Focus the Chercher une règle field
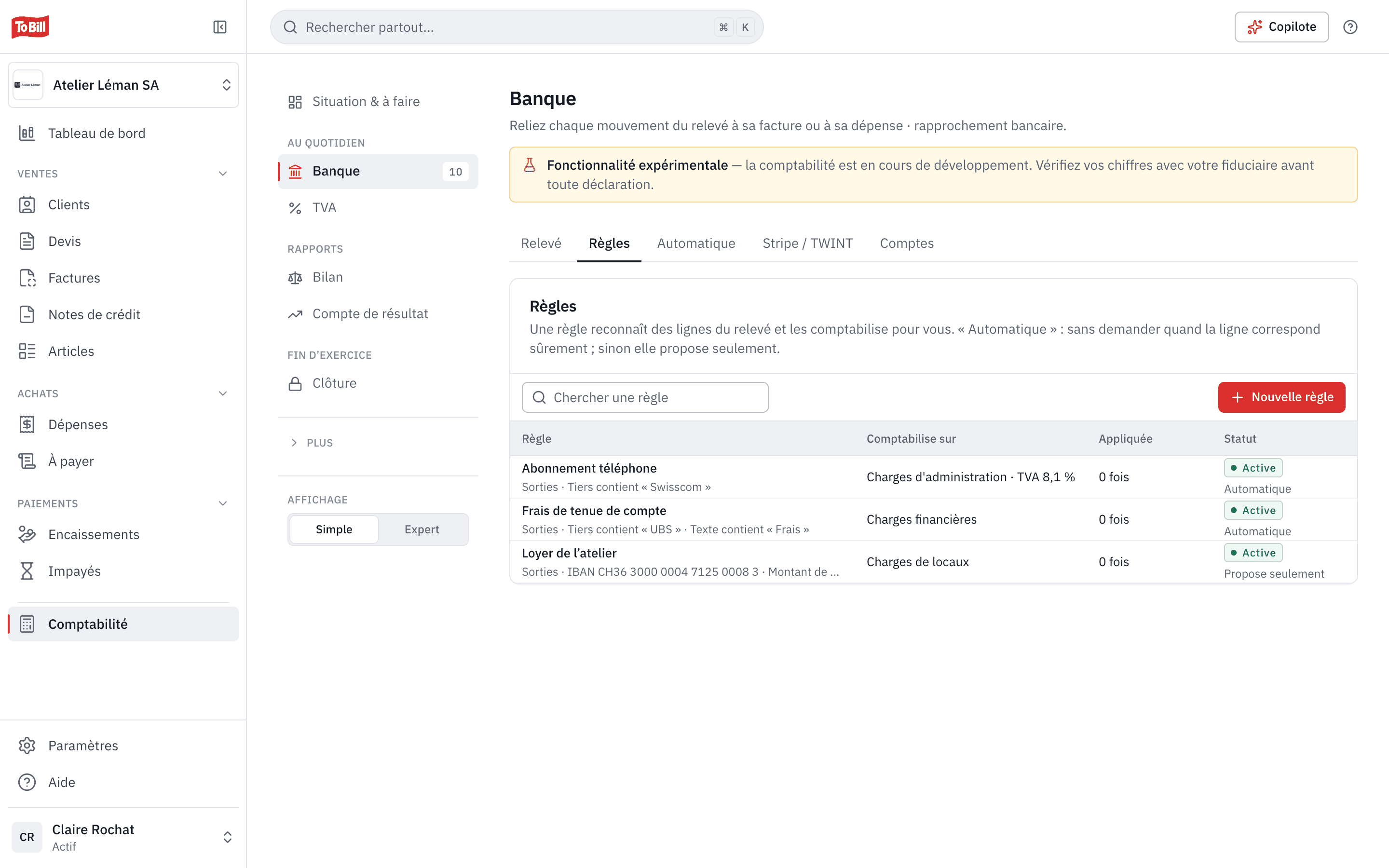 tap(644, 397)
